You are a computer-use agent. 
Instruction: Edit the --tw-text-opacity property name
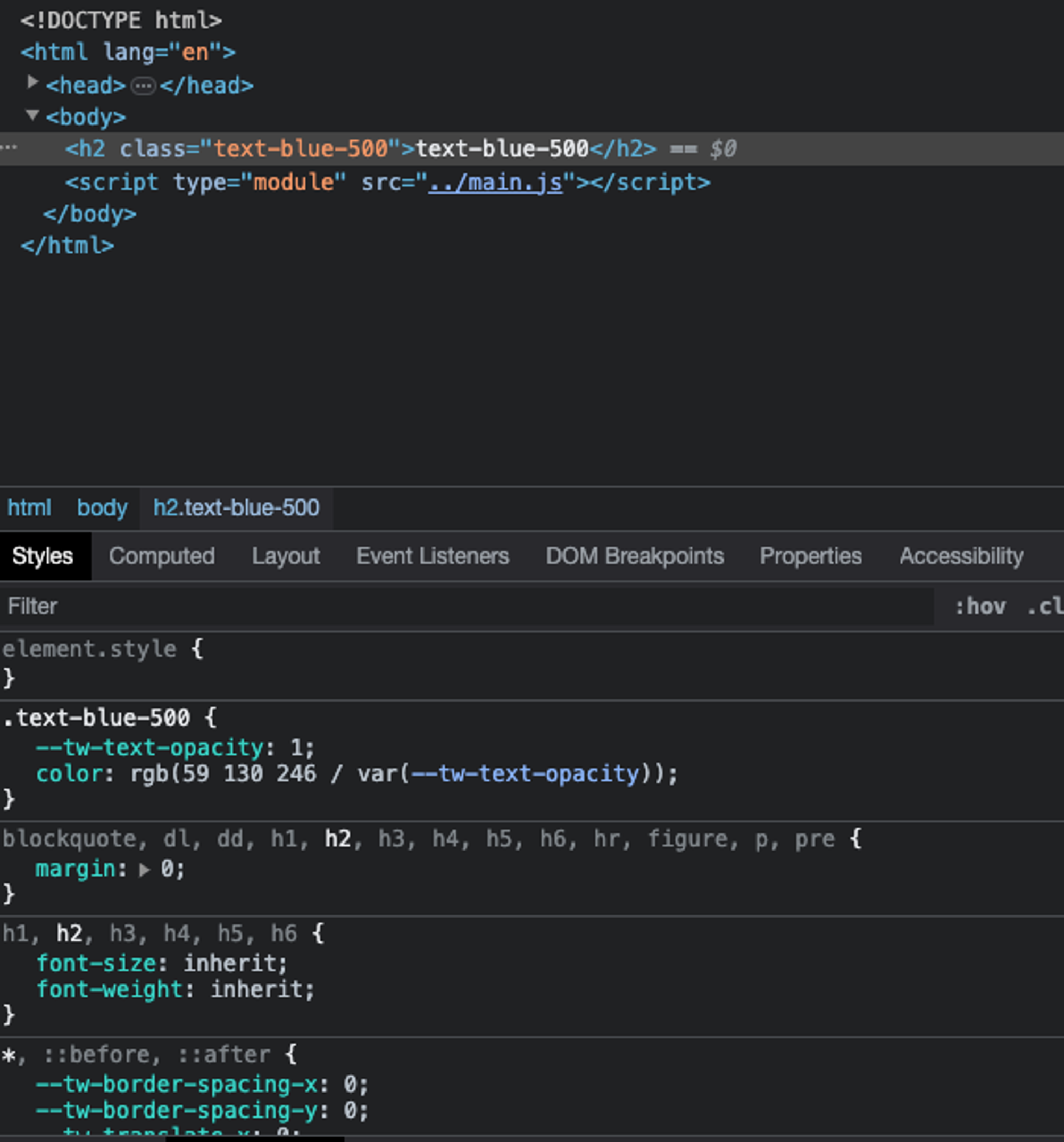click(x=150, y=747)
